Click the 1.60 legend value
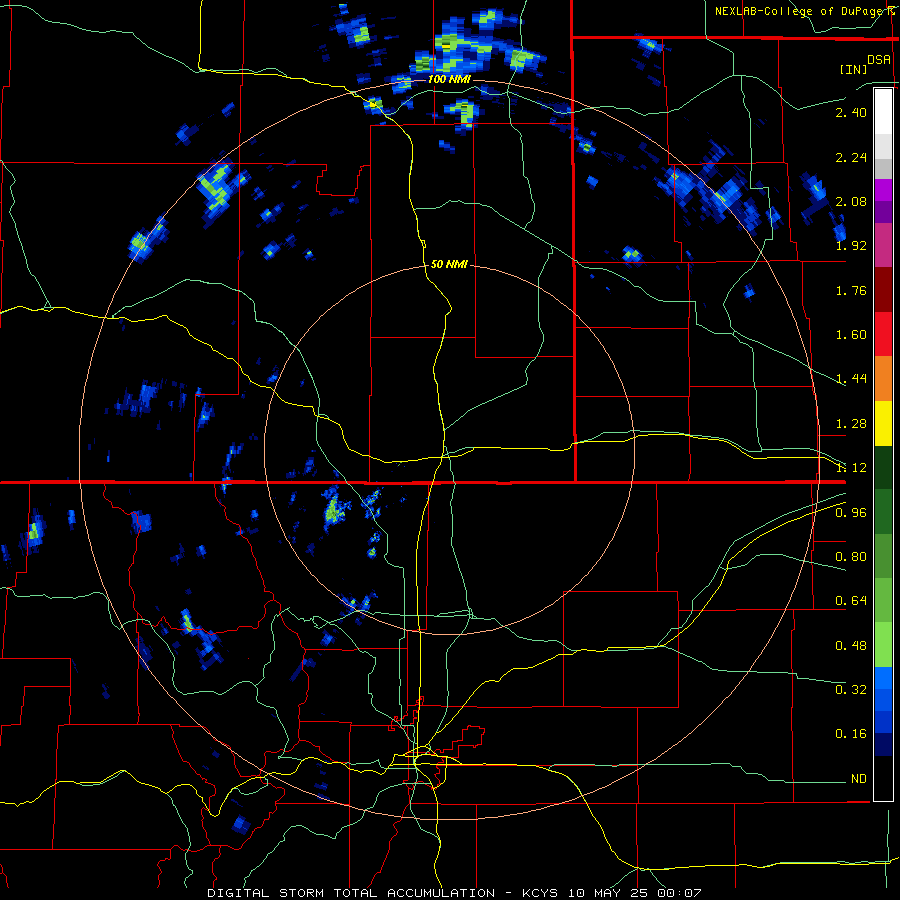The height and width of the screenshot is (900, 900). pyautogui.click(x=851, y=335)
